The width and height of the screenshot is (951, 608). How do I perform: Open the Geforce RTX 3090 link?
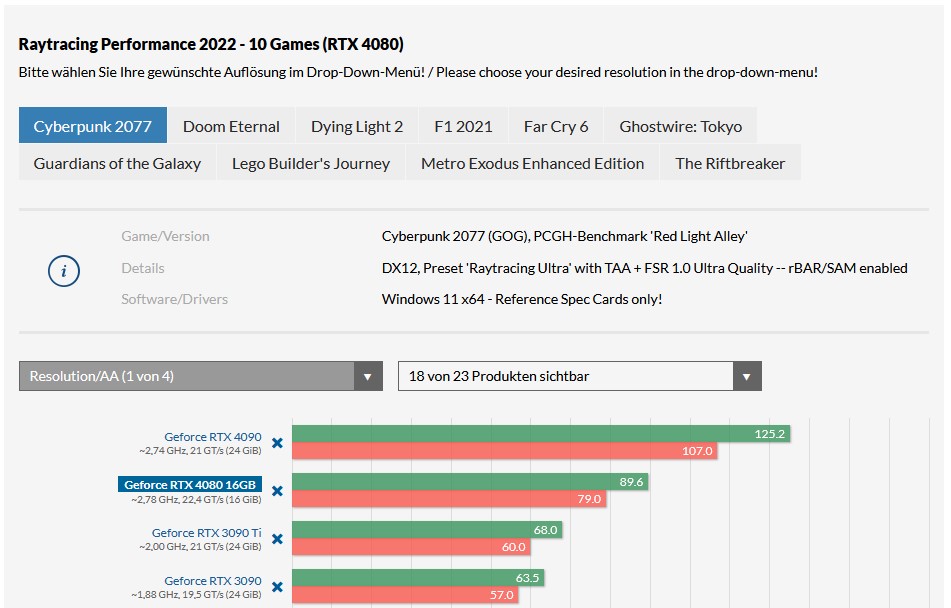(x=213, y=581)
